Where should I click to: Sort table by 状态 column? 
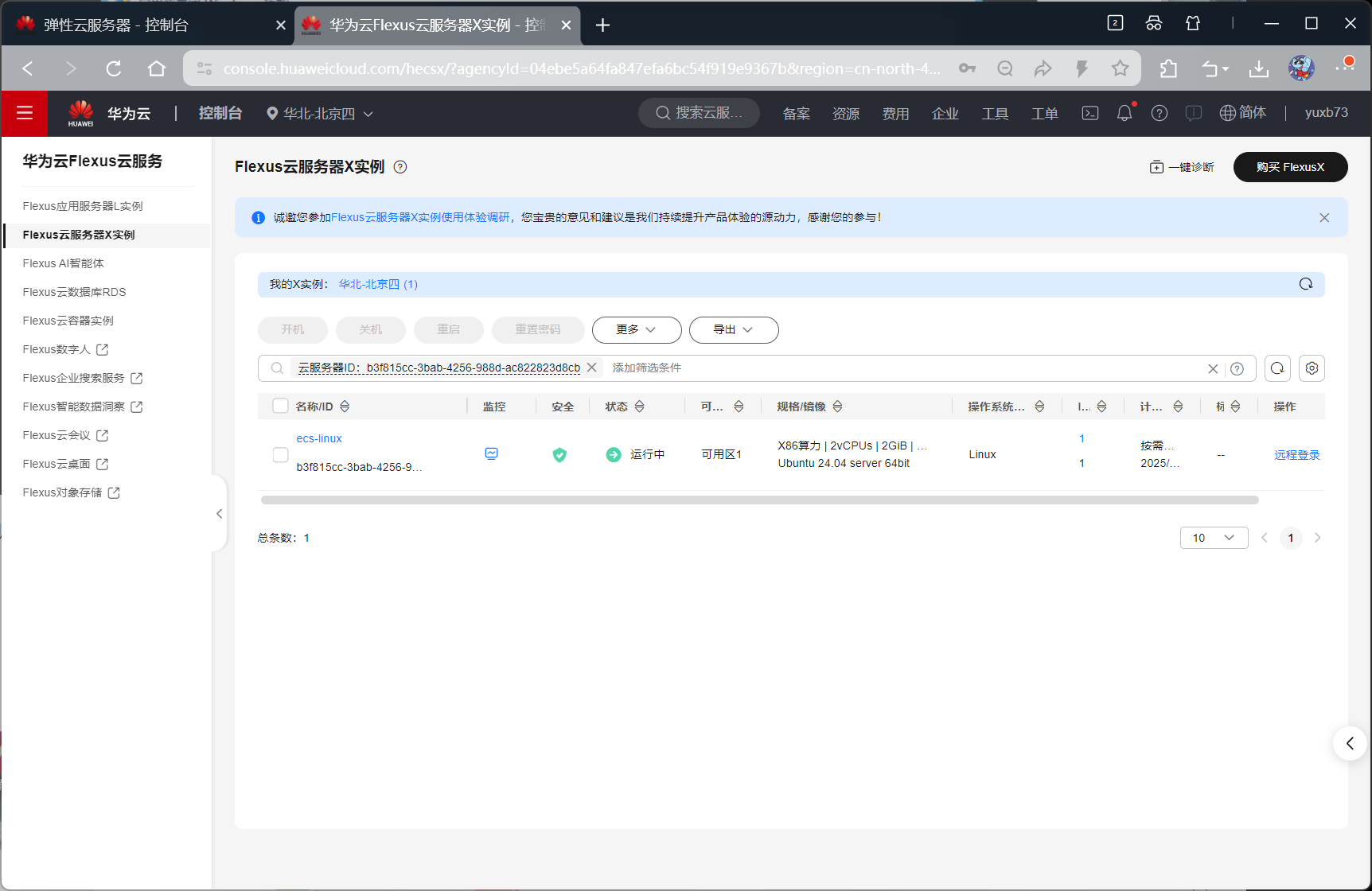pos(639,407)
